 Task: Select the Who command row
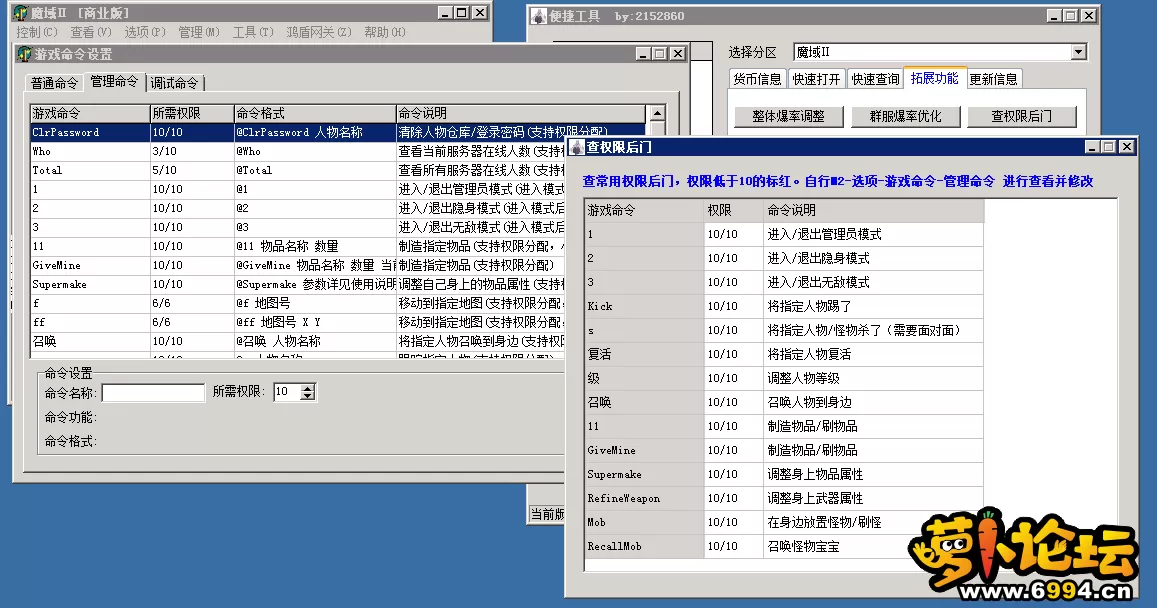[x=297, y=151]
